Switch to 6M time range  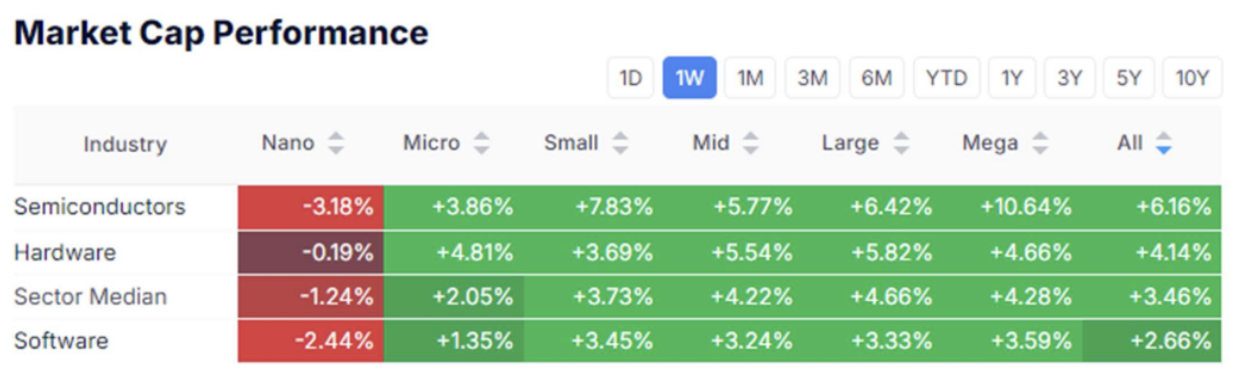click(x=876, y=78)
